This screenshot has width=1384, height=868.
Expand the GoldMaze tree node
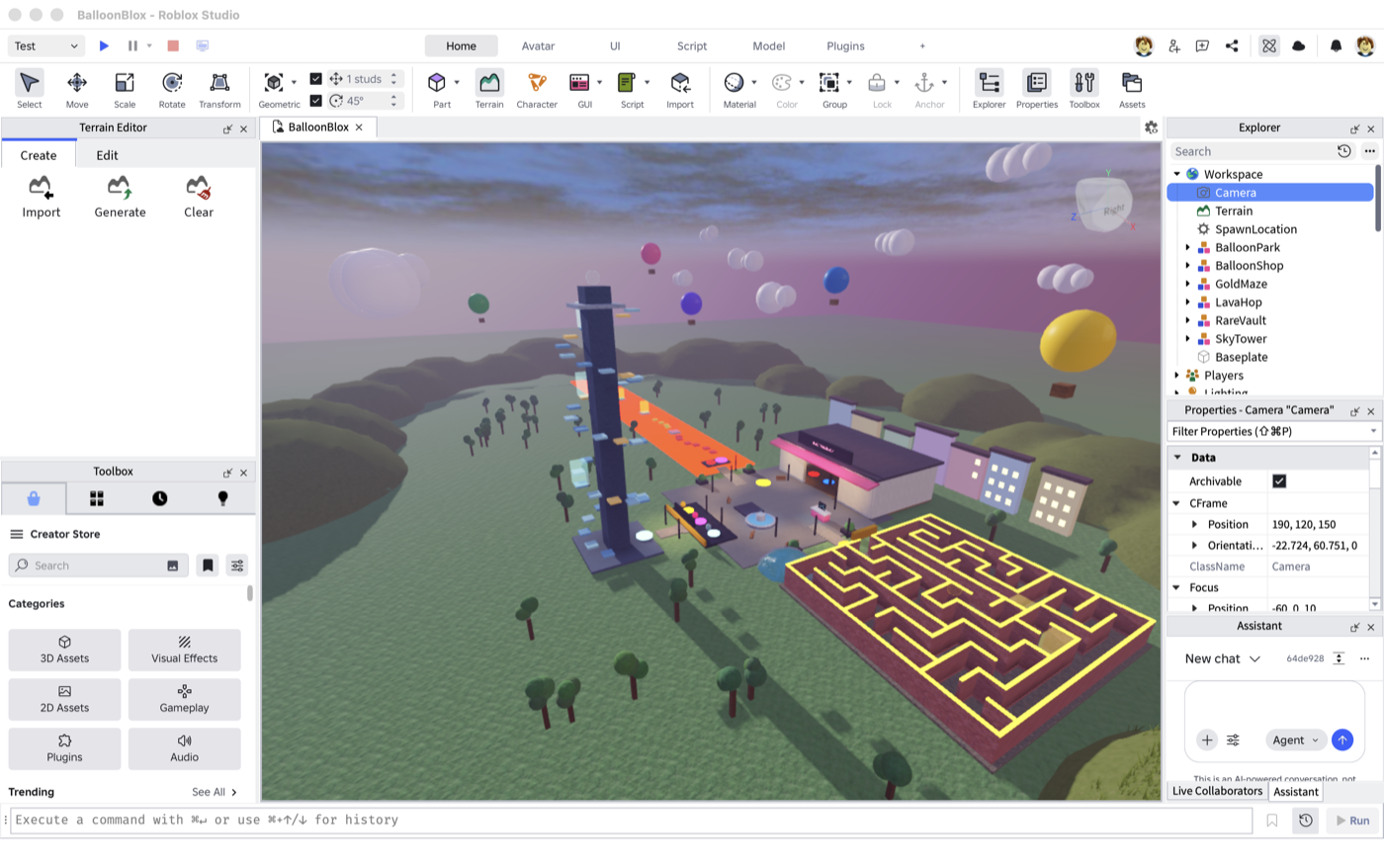point(1187,284)
